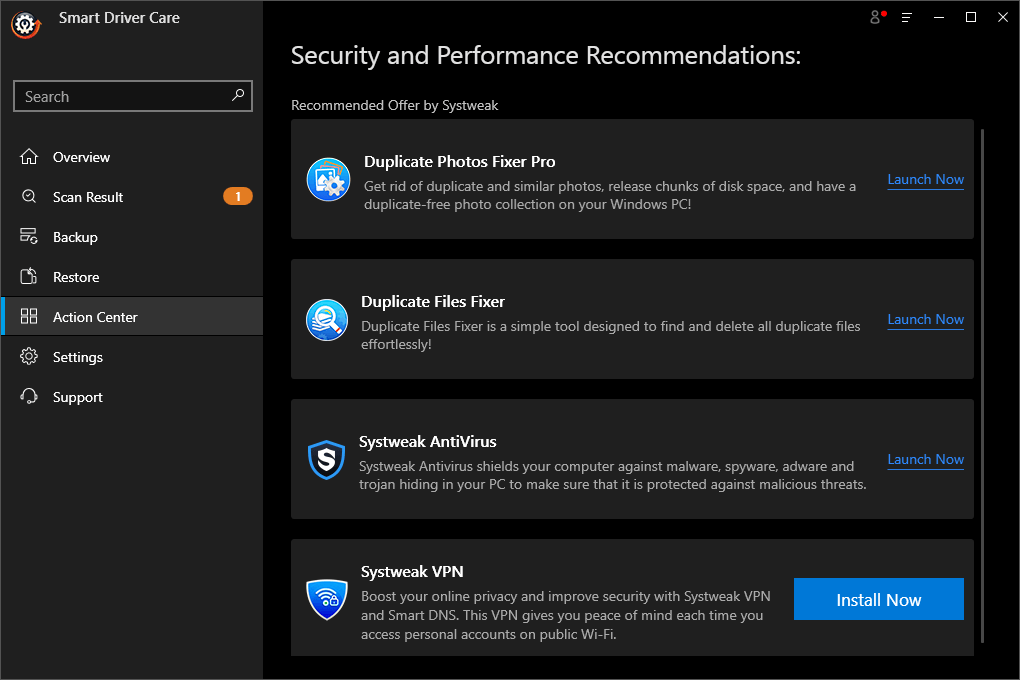Image resolution: width=1020 pixels, height=680 pixels.
Task: Click the 'Security and Performance Recommendations:' heading
Action: [x=546, y=55]
